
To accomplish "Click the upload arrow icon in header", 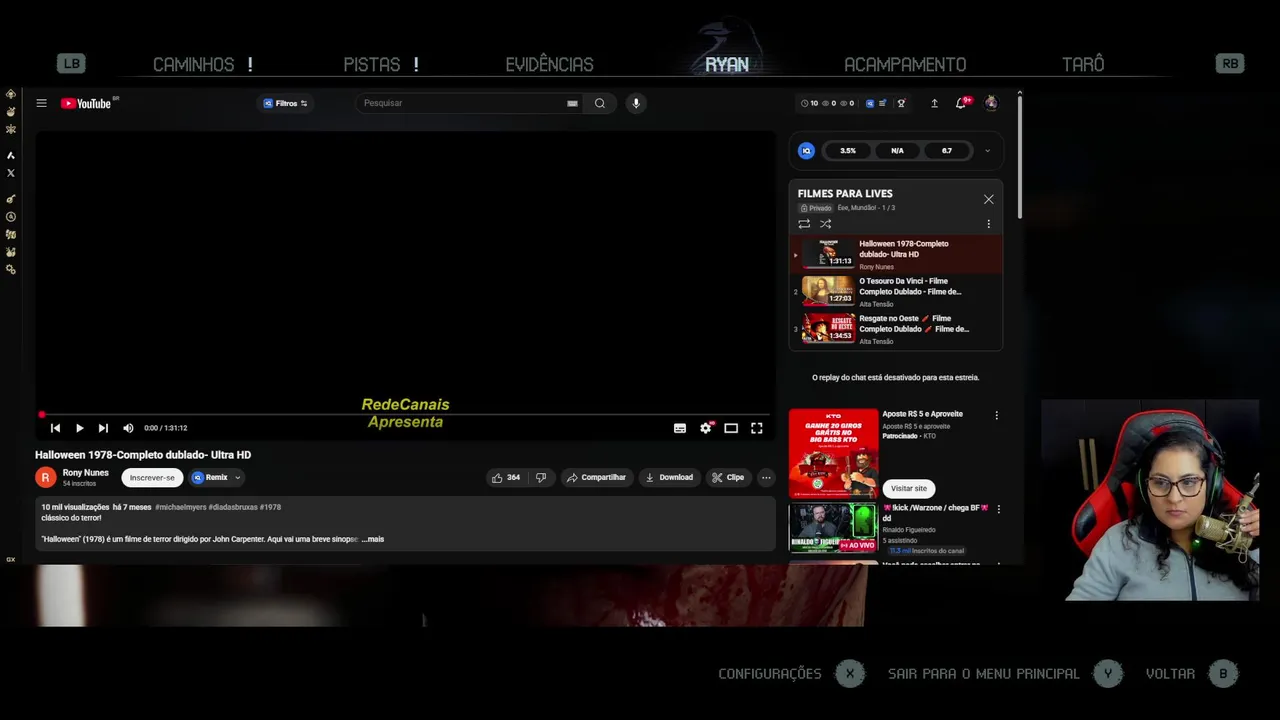I will [934, 103].
